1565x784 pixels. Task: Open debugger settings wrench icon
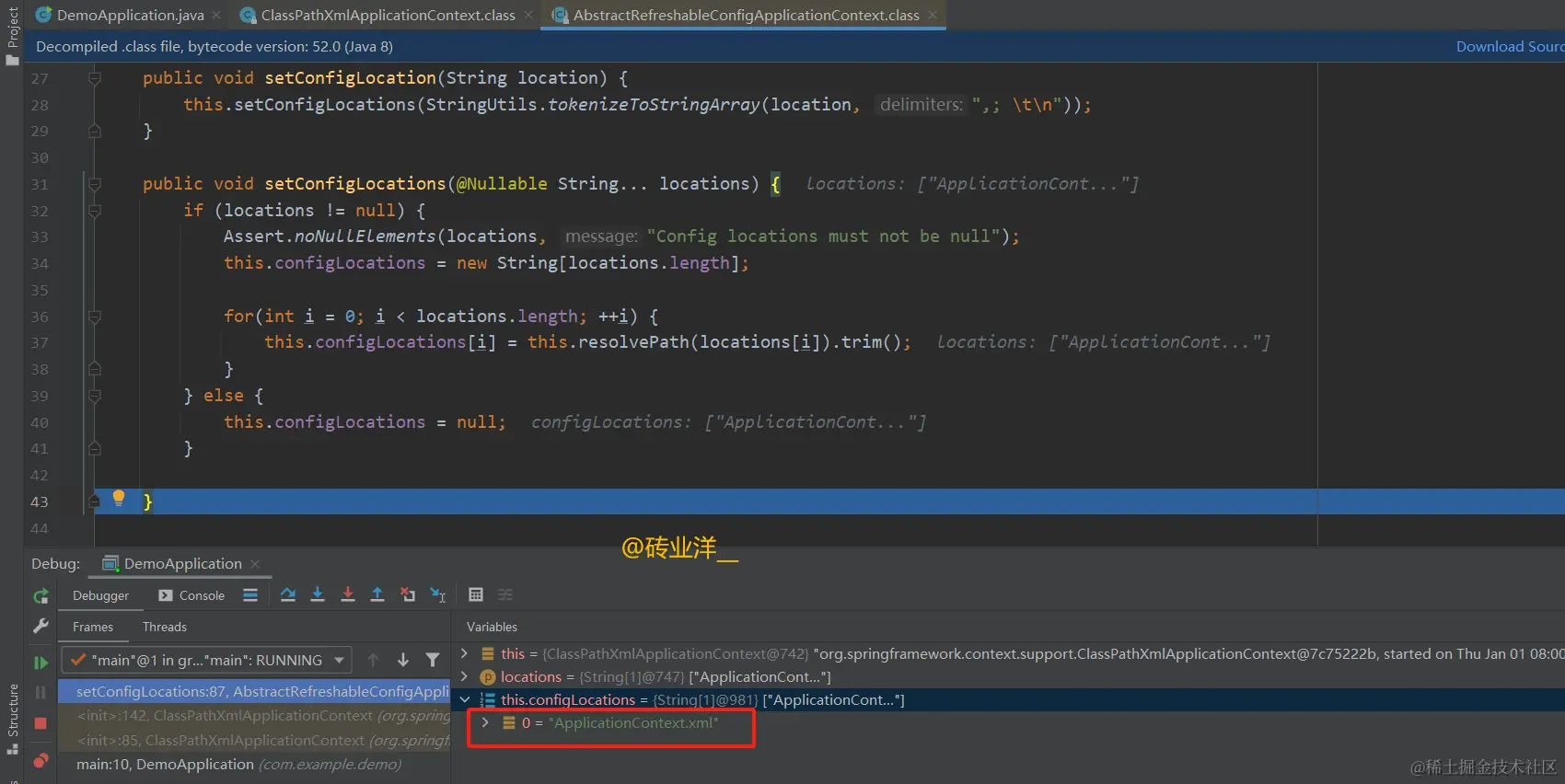click(x=41, y=627)
